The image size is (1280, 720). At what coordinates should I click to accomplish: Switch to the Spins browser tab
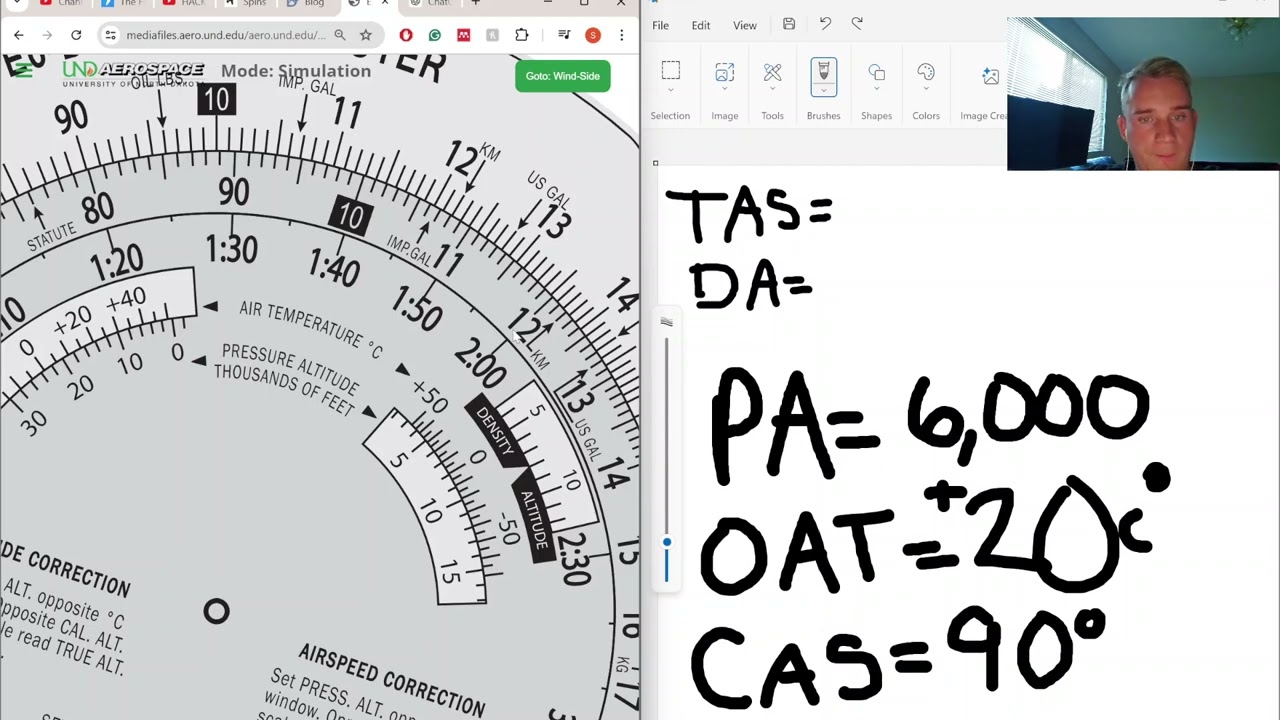246,3
